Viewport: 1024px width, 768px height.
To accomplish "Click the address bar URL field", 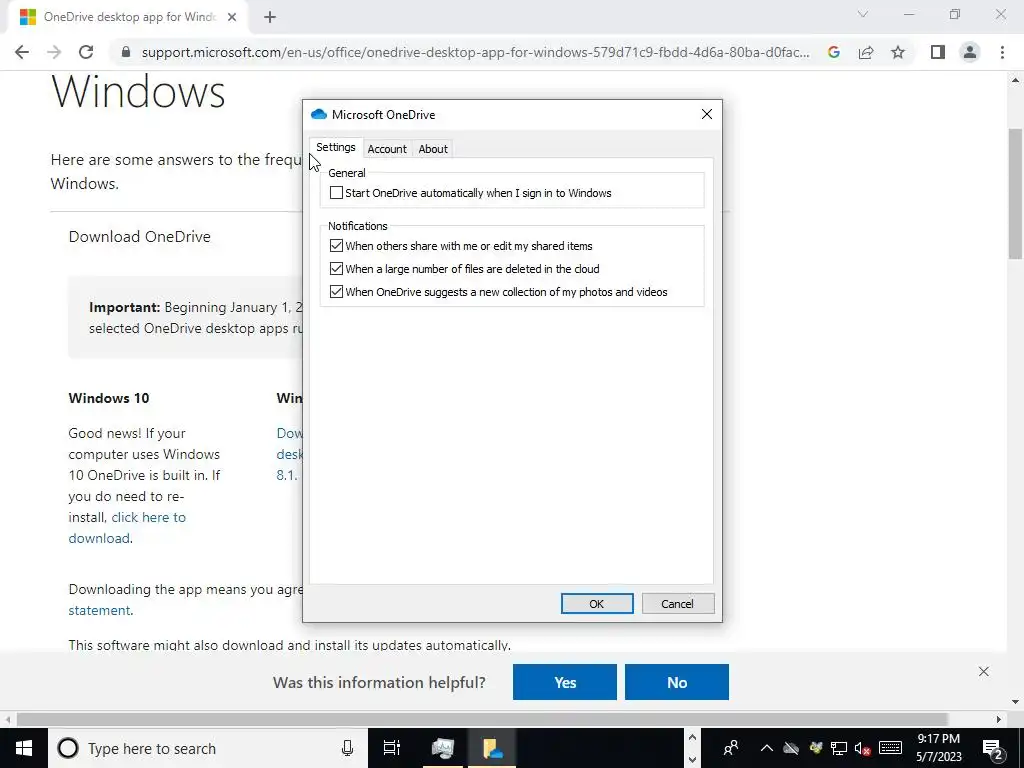I will 475,52.
